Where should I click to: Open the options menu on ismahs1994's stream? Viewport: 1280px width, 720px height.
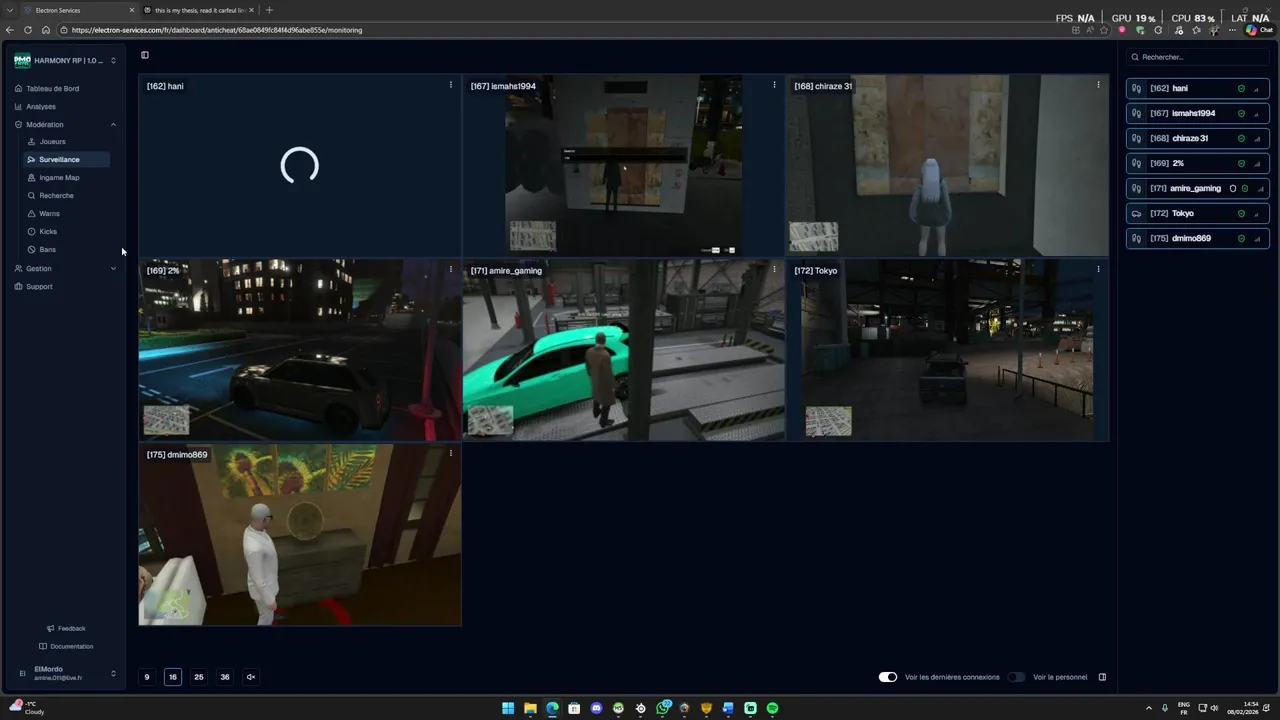point(774,85)
